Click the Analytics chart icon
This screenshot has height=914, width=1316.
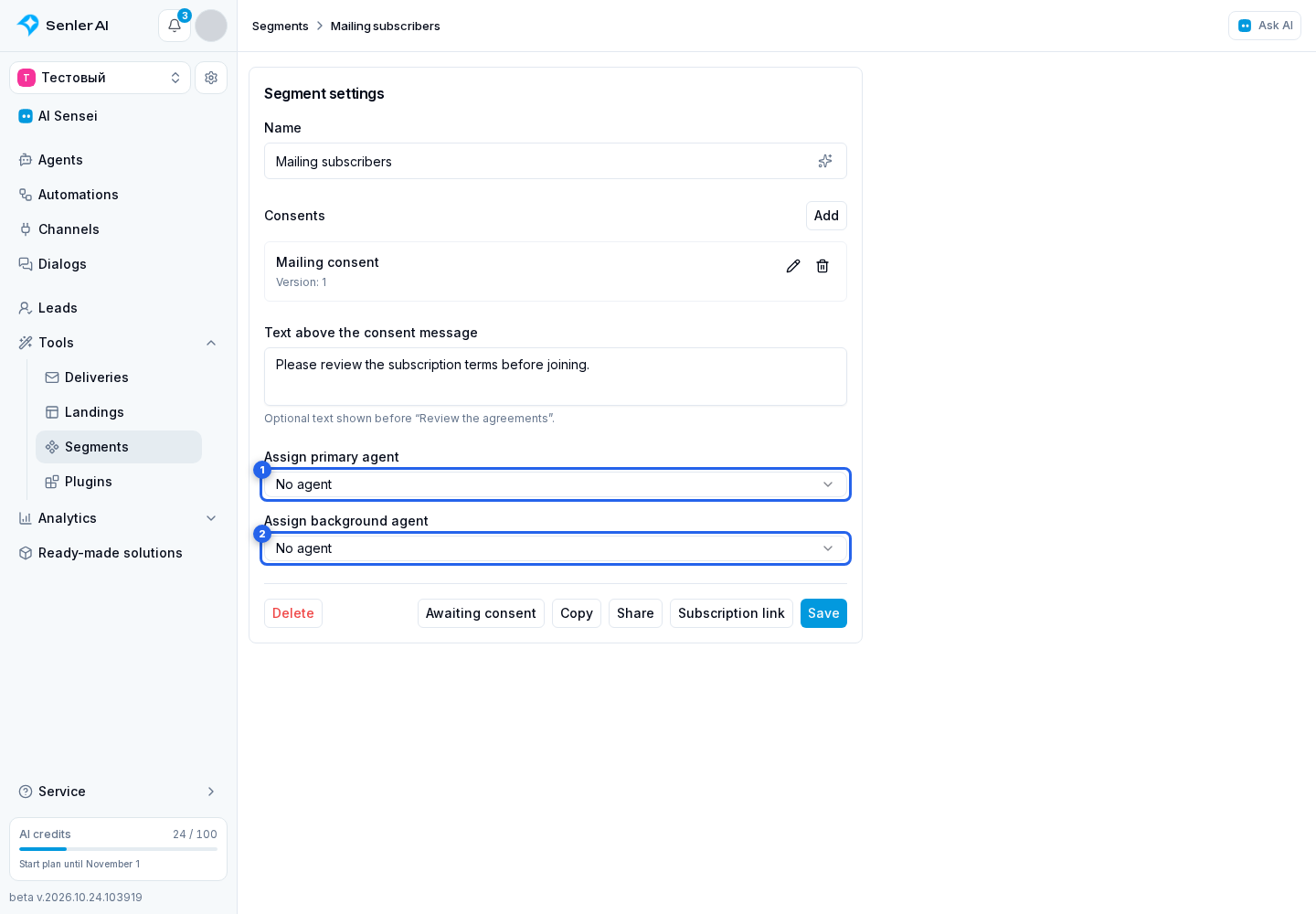pyautogui.click(x=26, y=518)
